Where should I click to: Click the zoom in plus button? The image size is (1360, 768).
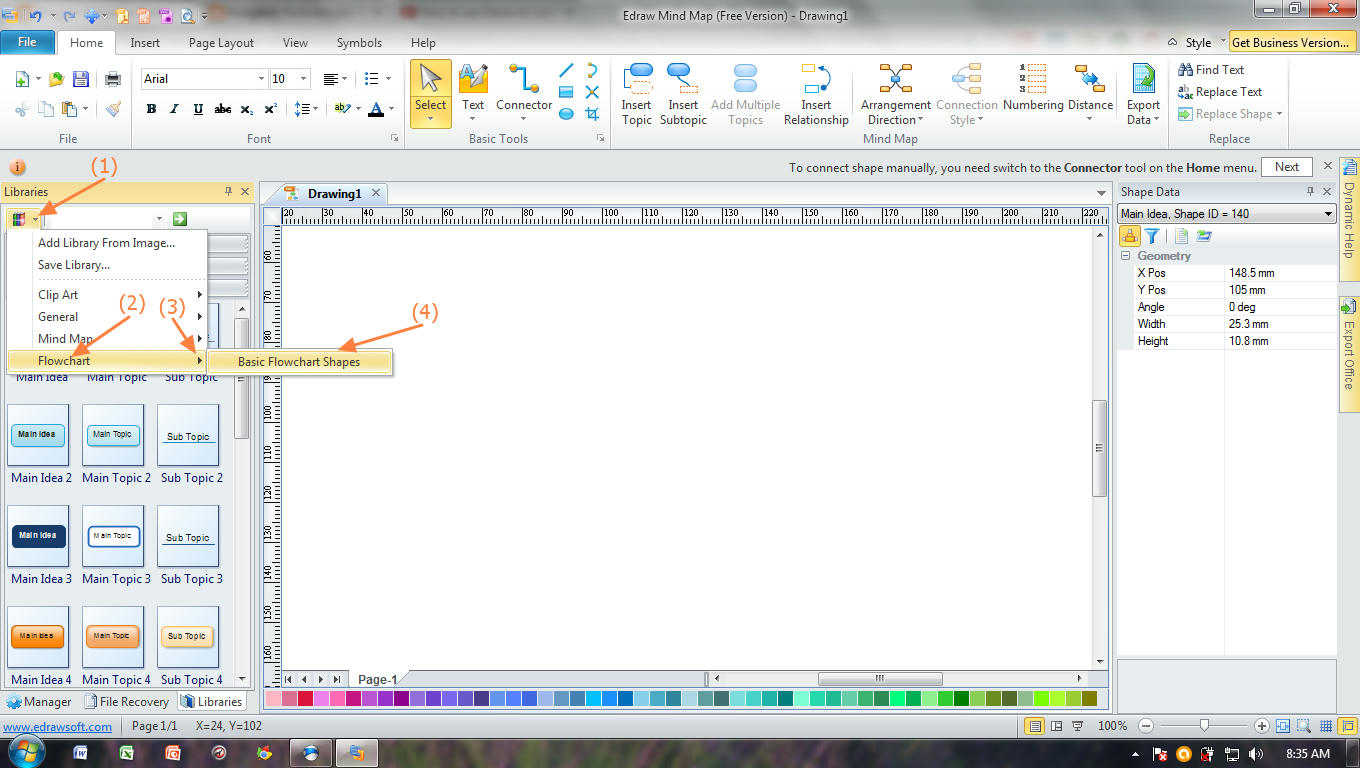[1262, 726]
